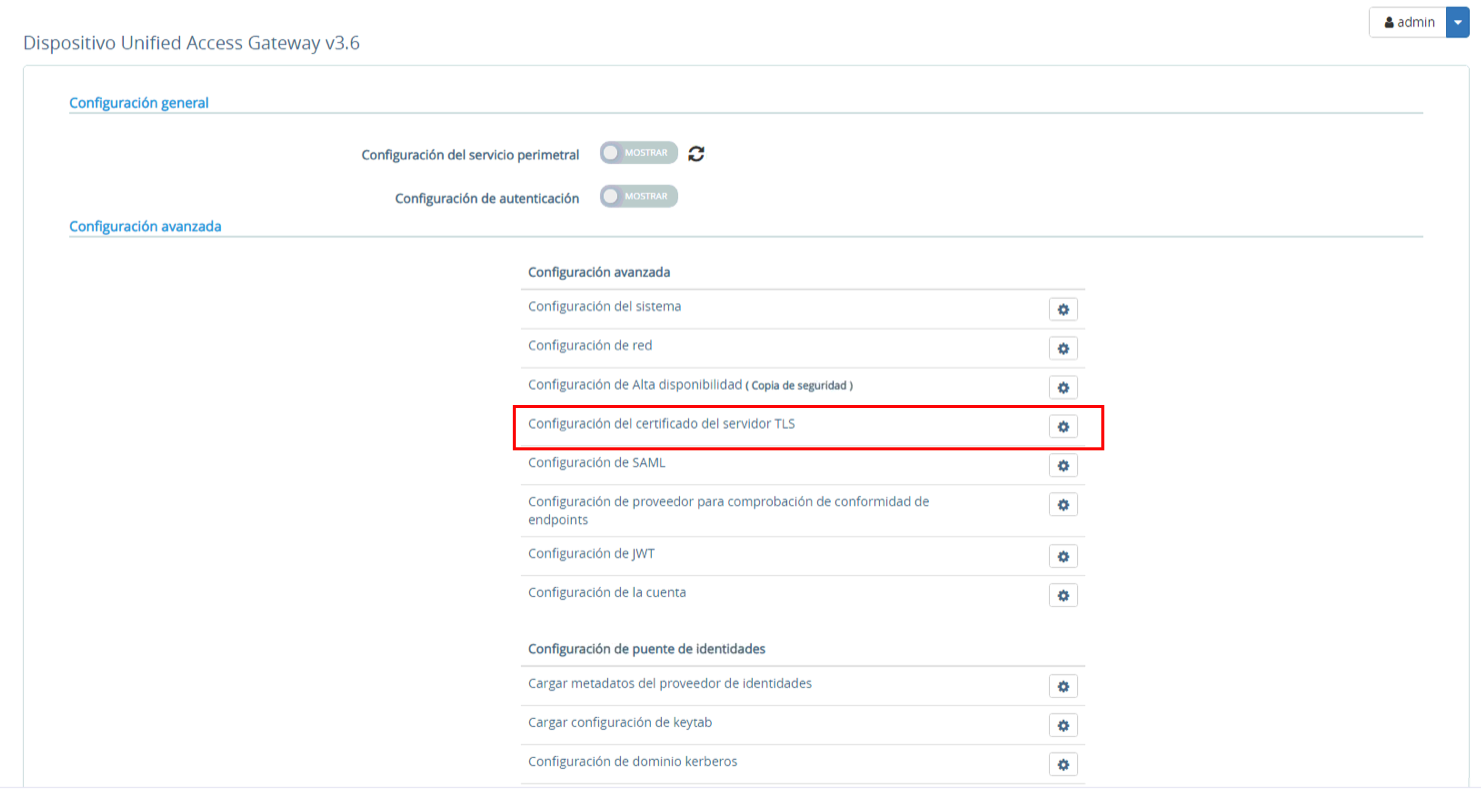Select 'Configuración de dominio kerberos' text
The image size is (1481, 789).
(633, 761)
